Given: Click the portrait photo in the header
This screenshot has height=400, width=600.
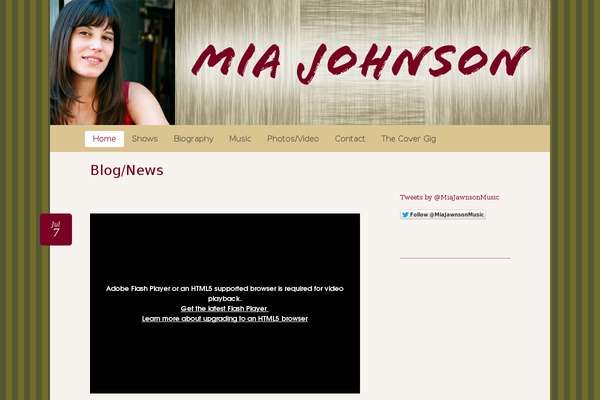Looking at the screenshot, I should pos(112,62).
